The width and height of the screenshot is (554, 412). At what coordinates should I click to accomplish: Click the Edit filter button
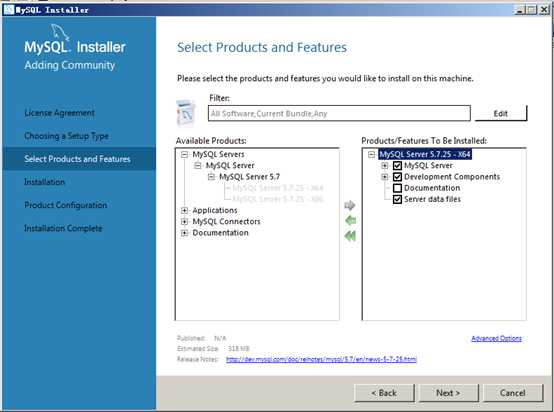coord(501,113)
